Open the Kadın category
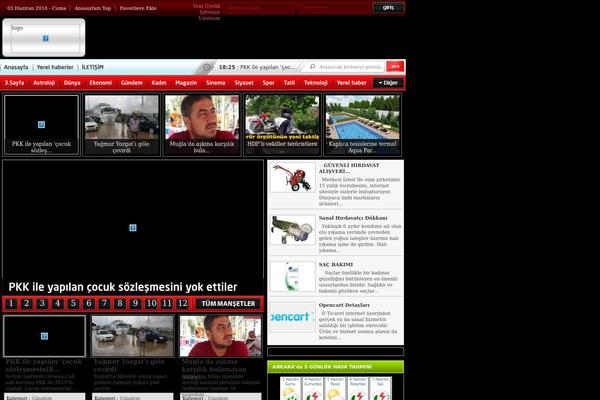Image resolution: width=600 pixels, height=400 pixels. [x=159, y=83]
